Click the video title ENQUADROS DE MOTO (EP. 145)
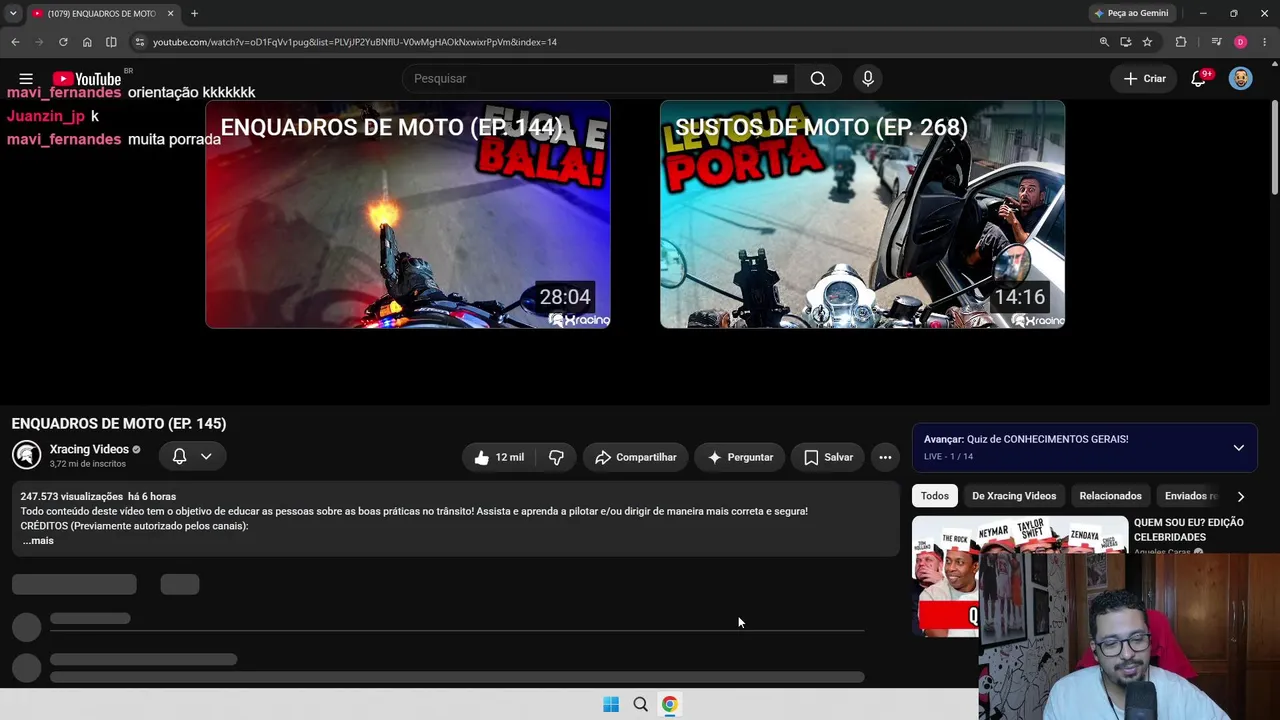This screenshot has width=1280, height=720. (x=119, y=424)
